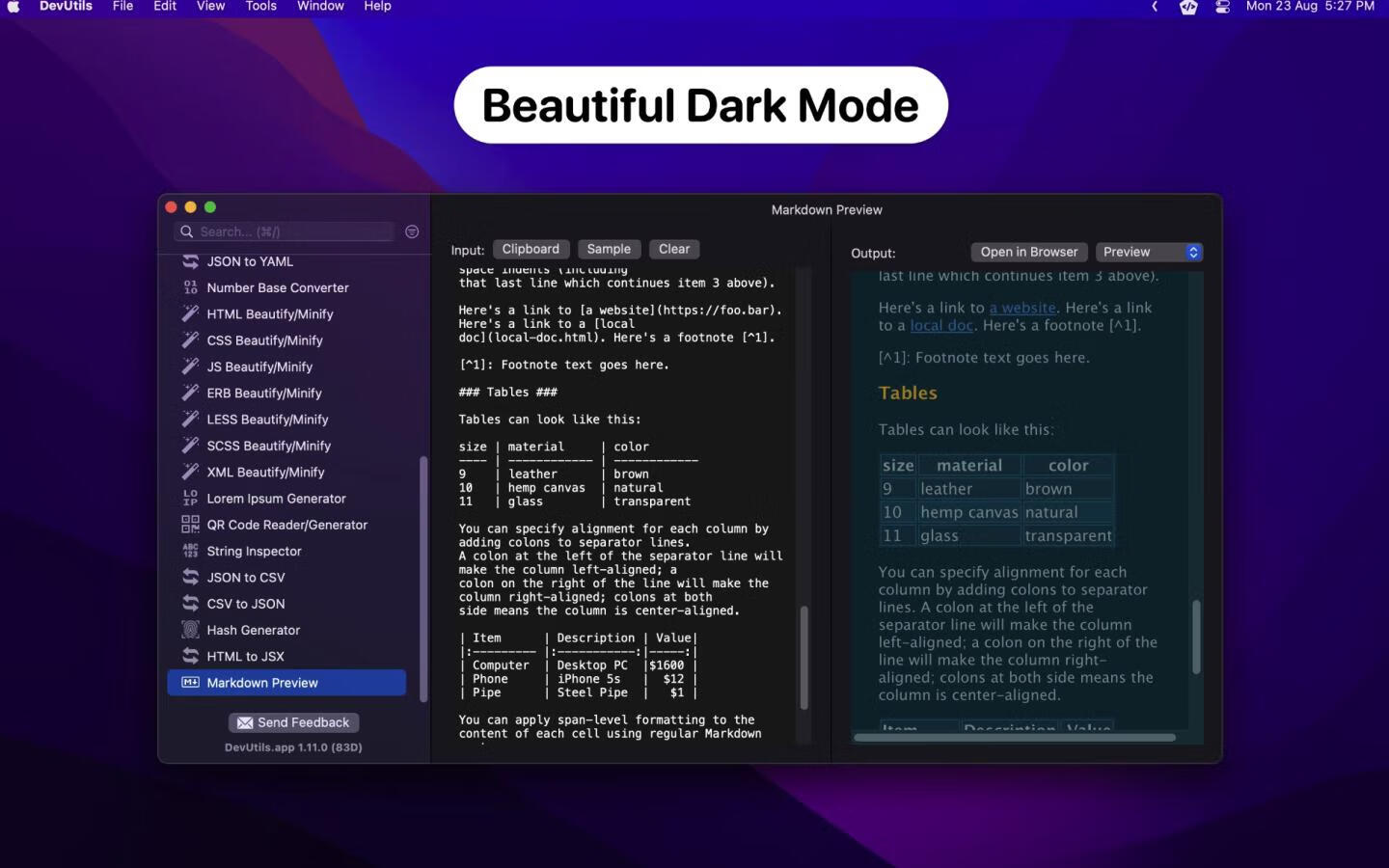Open the Tools menu
Image resolution: width=1389 pixels, height=868 pixels.
point(260,6)
